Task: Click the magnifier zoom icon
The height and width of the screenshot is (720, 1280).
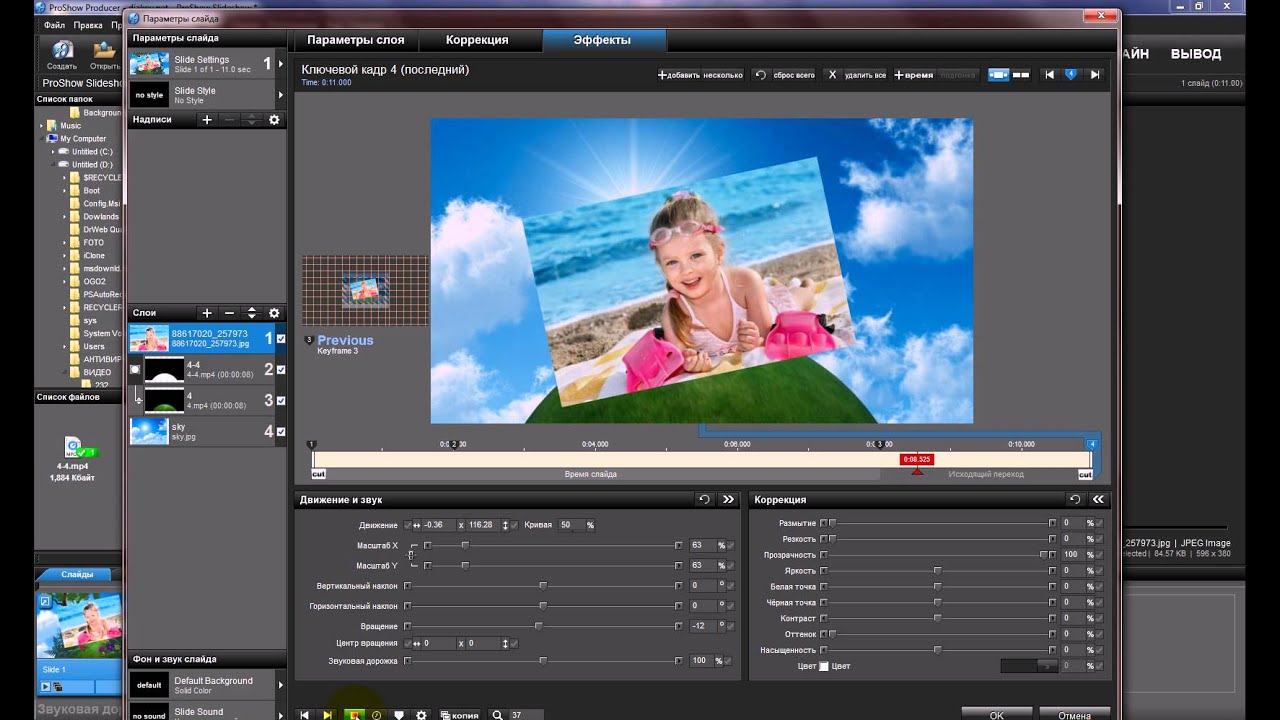Action: point(497,715)
